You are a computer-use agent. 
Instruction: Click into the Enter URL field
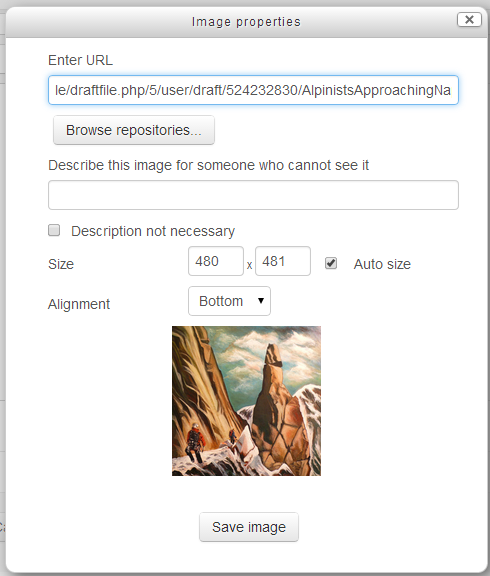[253, 90]
